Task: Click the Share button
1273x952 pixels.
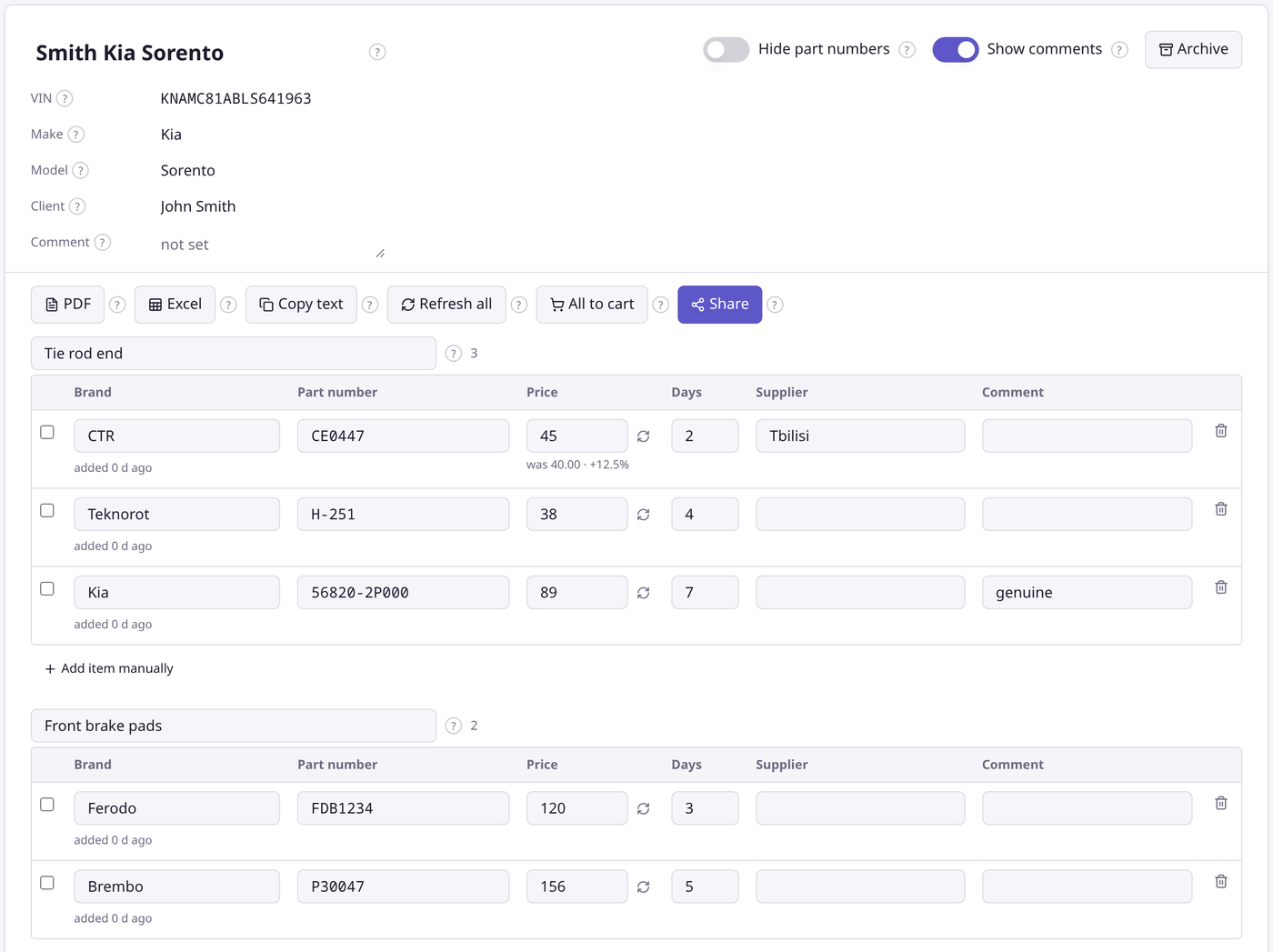Action: (720, 305)
